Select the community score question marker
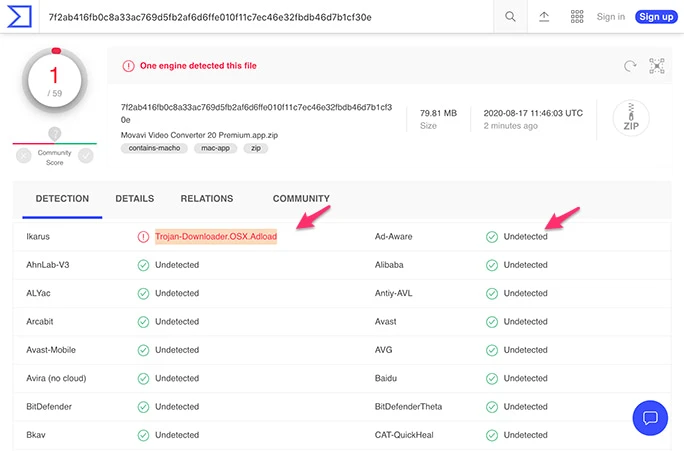The image size is (684, 451). point(55,134)
